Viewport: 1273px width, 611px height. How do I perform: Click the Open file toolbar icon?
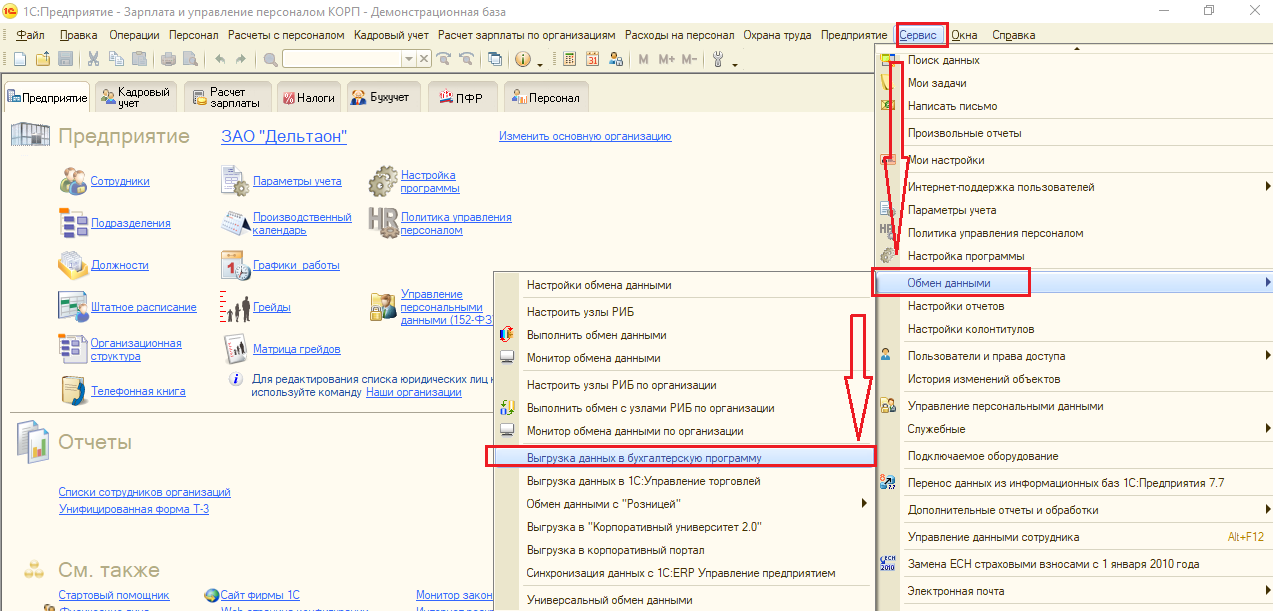point(43,59)
